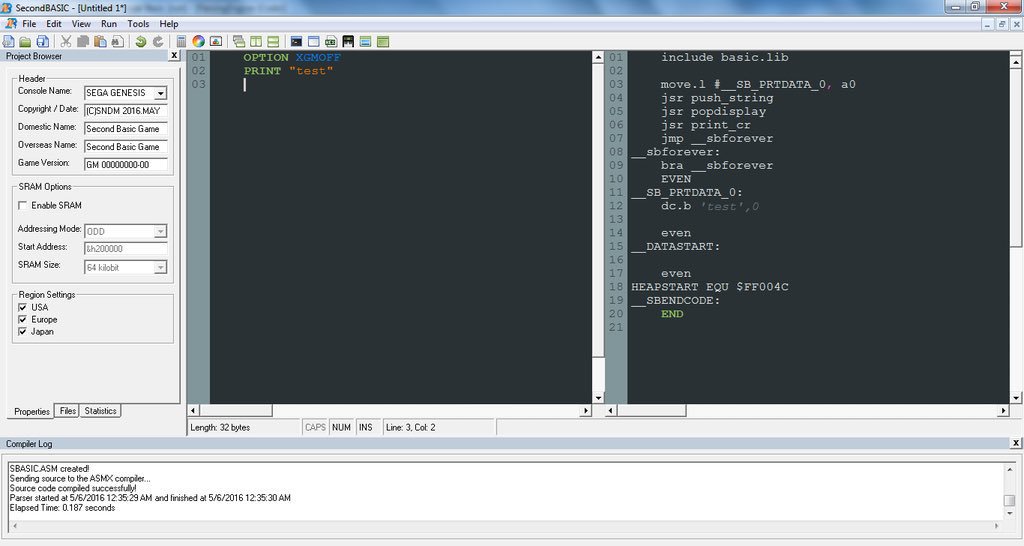The width and height of the screenshot is (1024, 546).
Task: Click the SRAM Start Address field
Action: pyautogui.click(x=126, y=249)
